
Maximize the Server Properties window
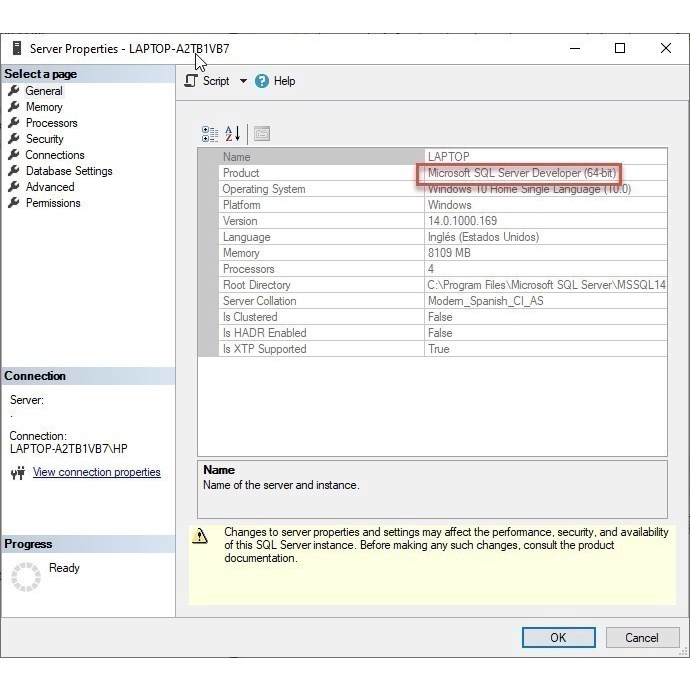[x=619, y=48]
